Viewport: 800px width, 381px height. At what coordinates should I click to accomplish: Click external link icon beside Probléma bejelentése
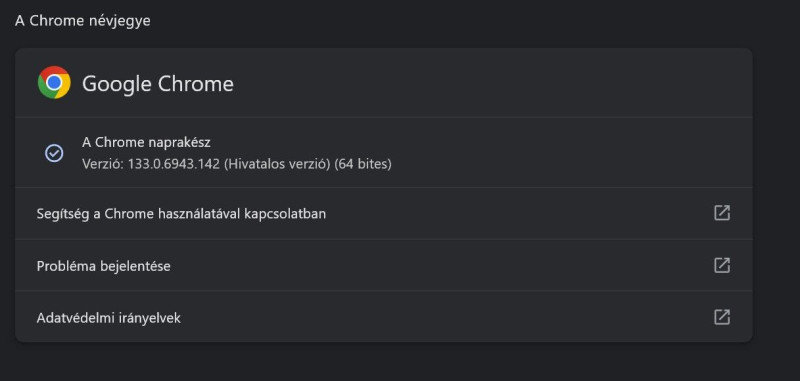[x=721, y=265]
